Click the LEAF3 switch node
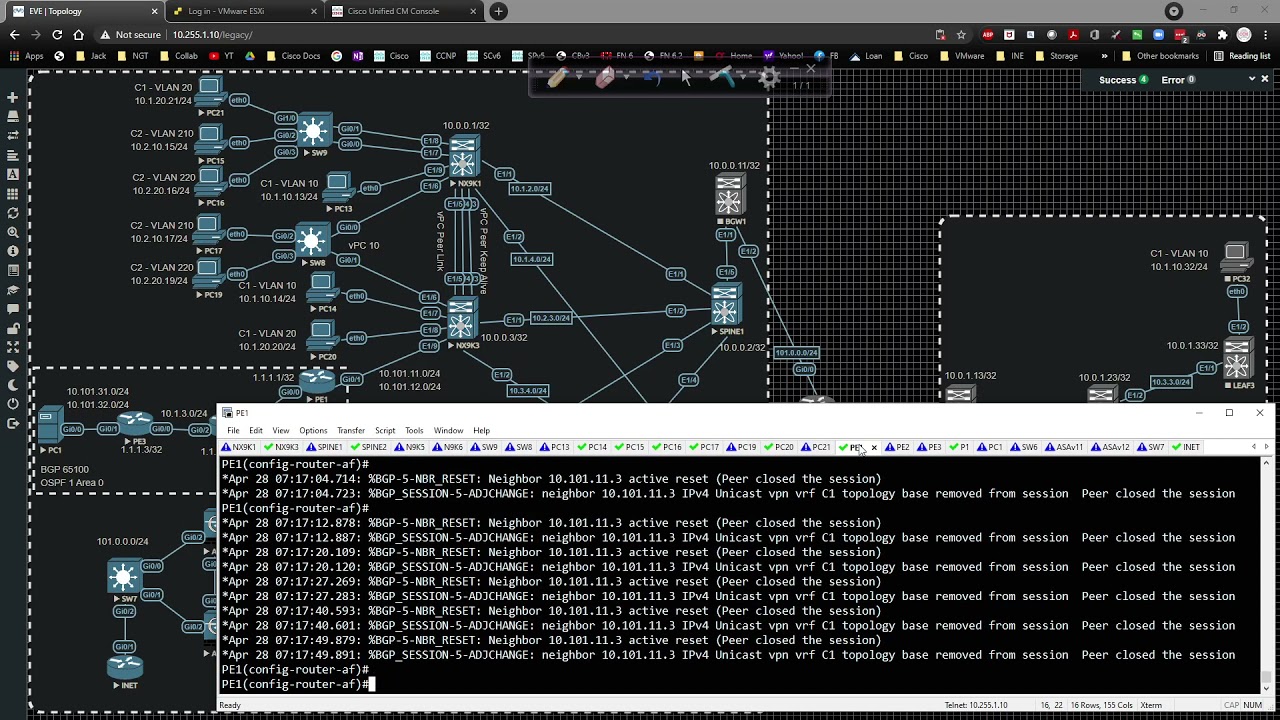Viewport: 1280px width, 720px height. (x=1237, y=360)
